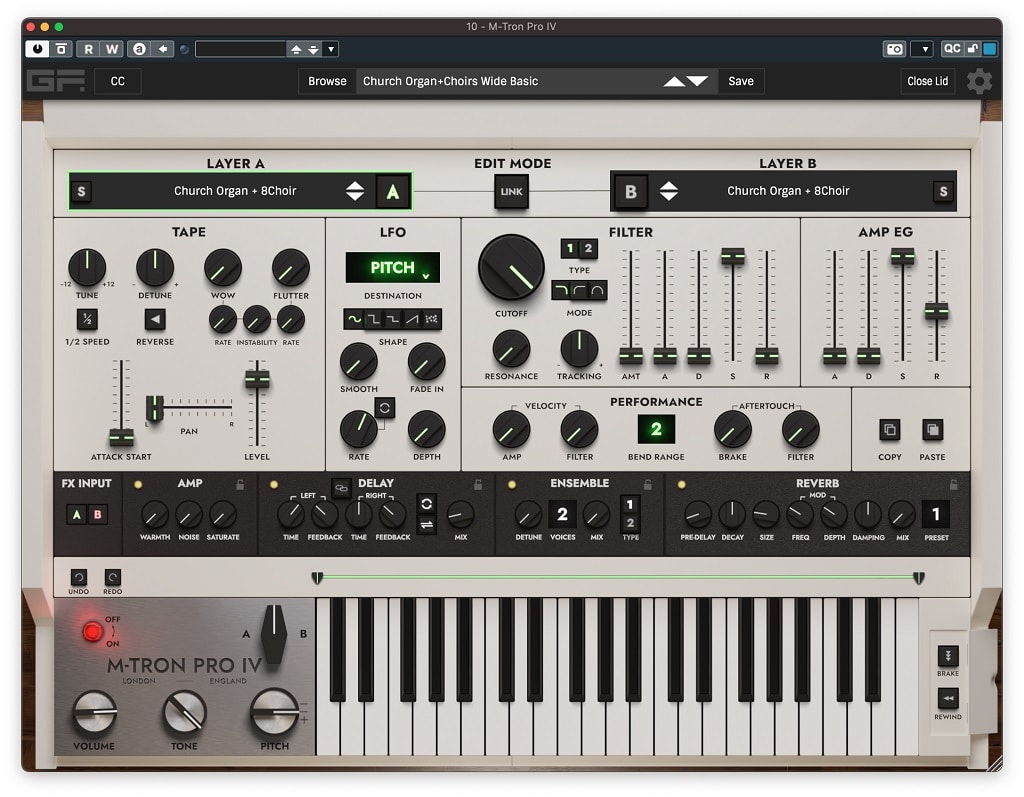Click the Save patch button
1024x797 pixels.
click(x=741, y=81)
